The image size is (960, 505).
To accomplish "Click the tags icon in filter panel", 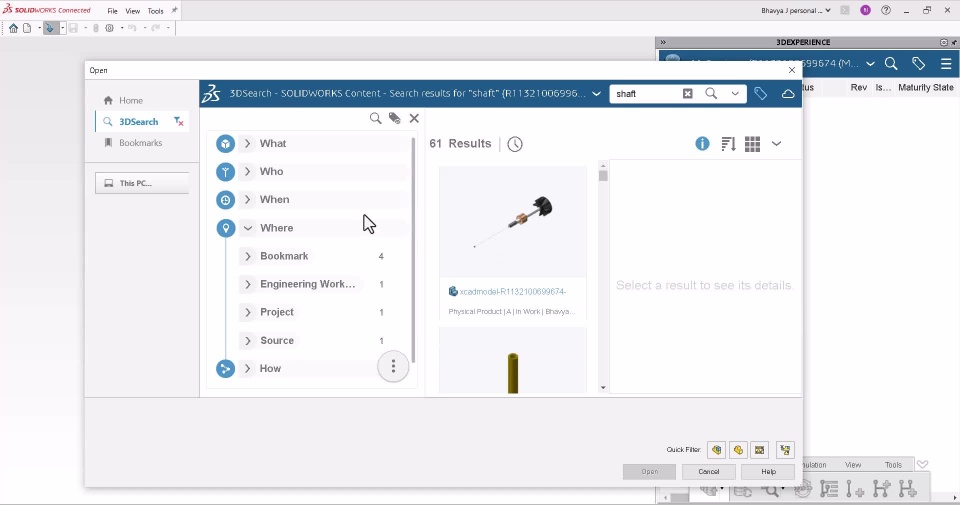I will pos(394,118).
